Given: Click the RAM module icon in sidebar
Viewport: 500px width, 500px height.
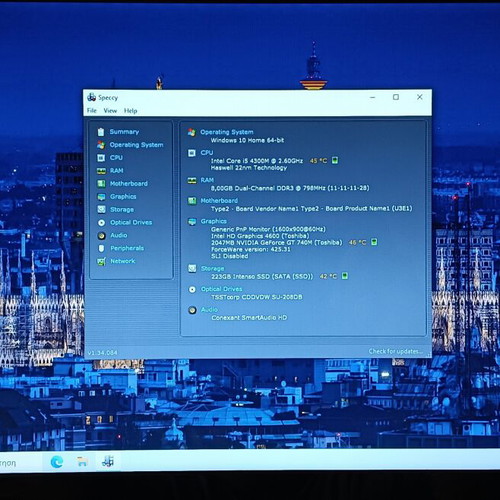Looking at the screenshot, I should point(101,171).
